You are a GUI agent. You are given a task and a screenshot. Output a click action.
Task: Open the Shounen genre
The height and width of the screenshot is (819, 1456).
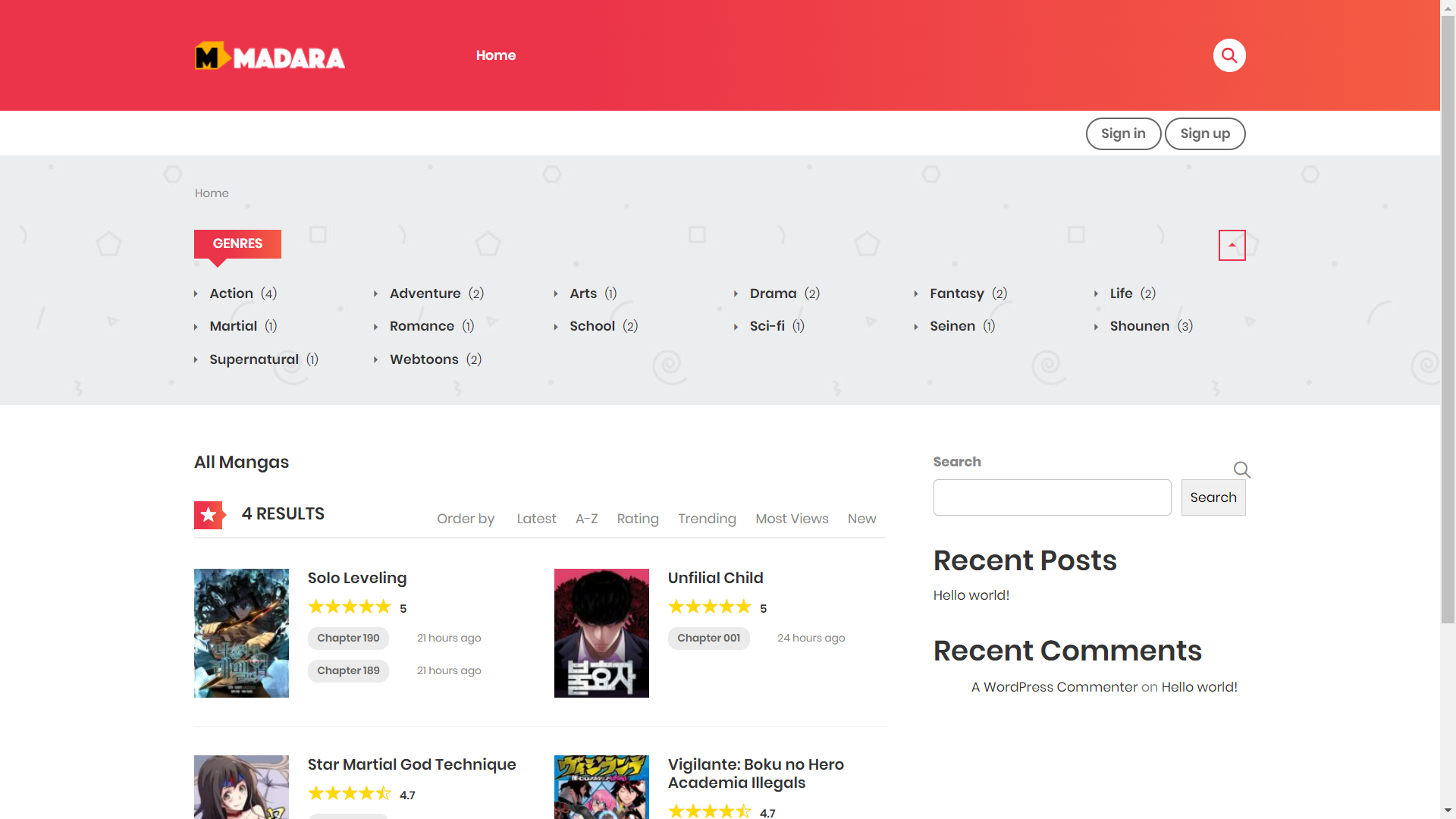[1139, 326]
